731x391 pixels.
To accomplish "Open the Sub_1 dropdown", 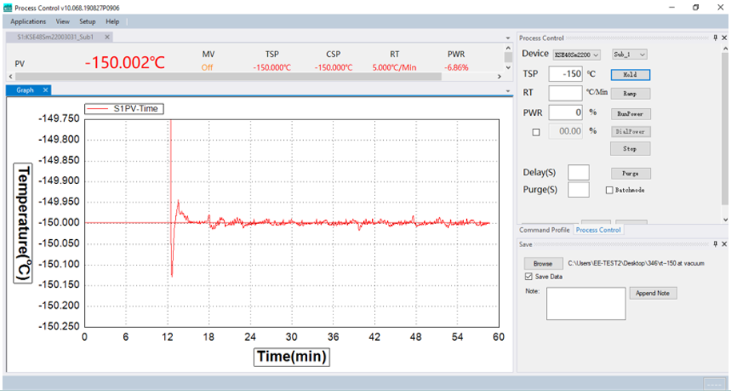I will coord(629,55).
